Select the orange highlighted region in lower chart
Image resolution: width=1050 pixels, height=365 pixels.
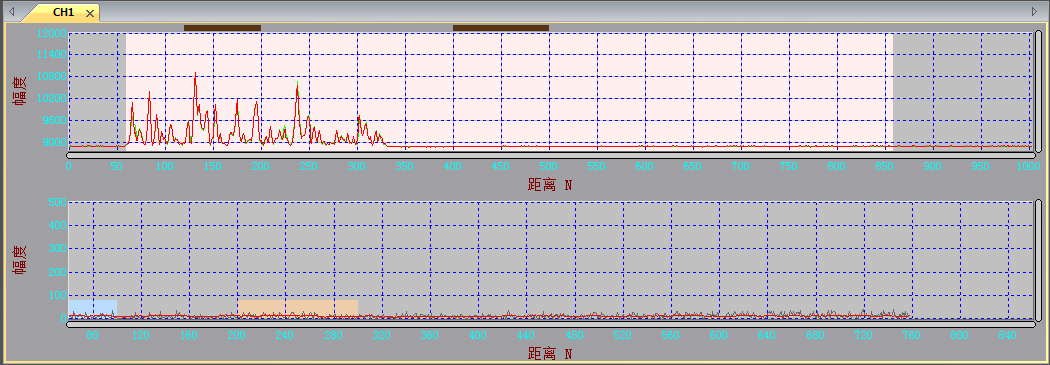[x=297, y=308]
